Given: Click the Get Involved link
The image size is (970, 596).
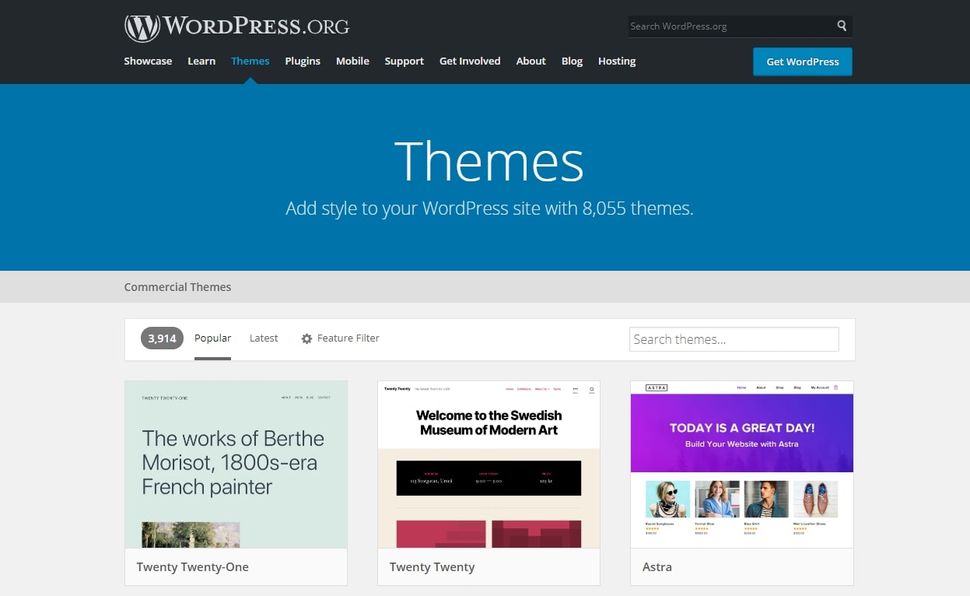Looking at the screenshot, I should (x=470, y=61).
